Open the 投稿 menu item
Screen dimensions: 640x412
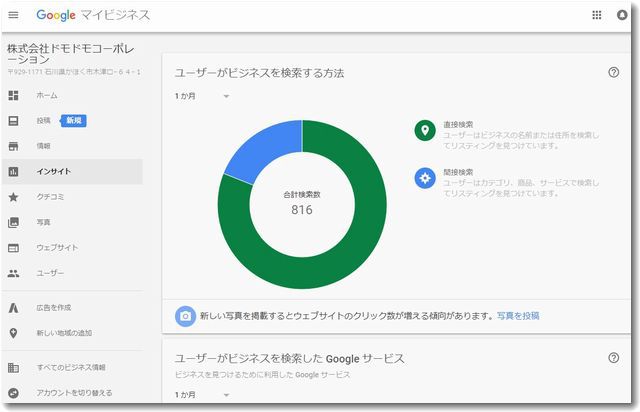(43, 121)
